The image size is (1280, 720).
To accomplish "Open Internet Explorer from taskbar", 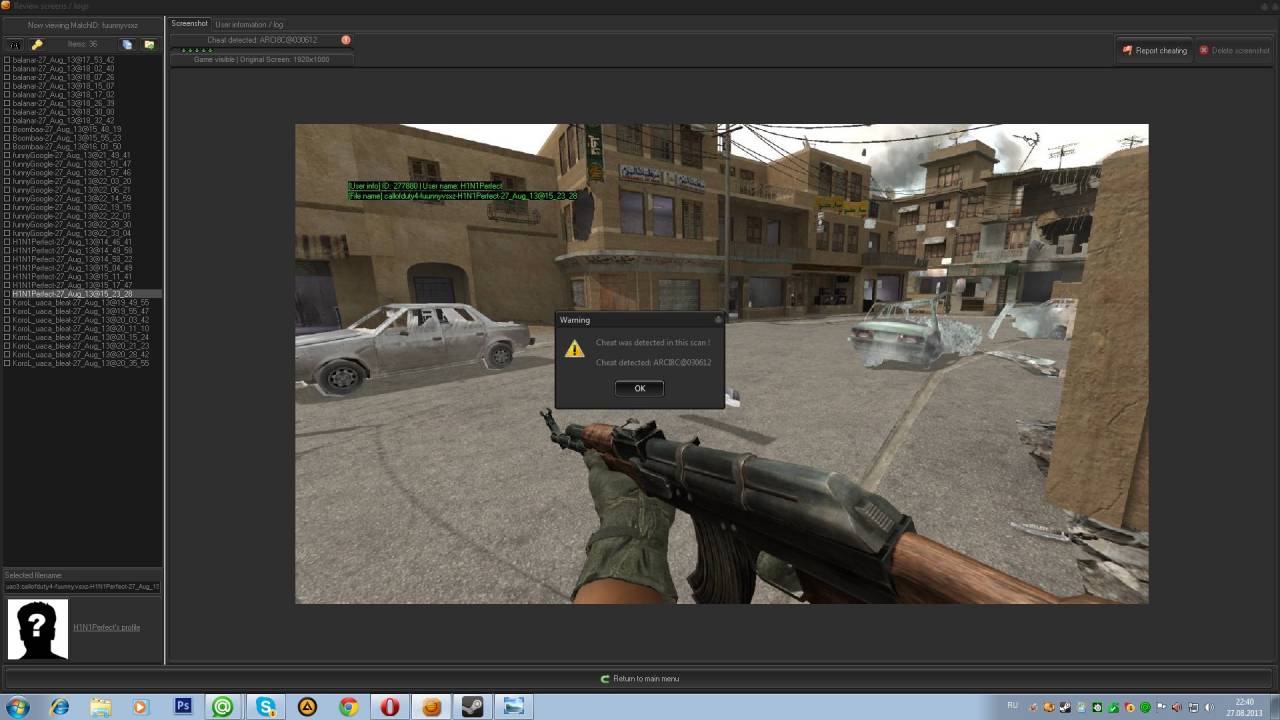I will pyautogui.click(x=60, y=706).
